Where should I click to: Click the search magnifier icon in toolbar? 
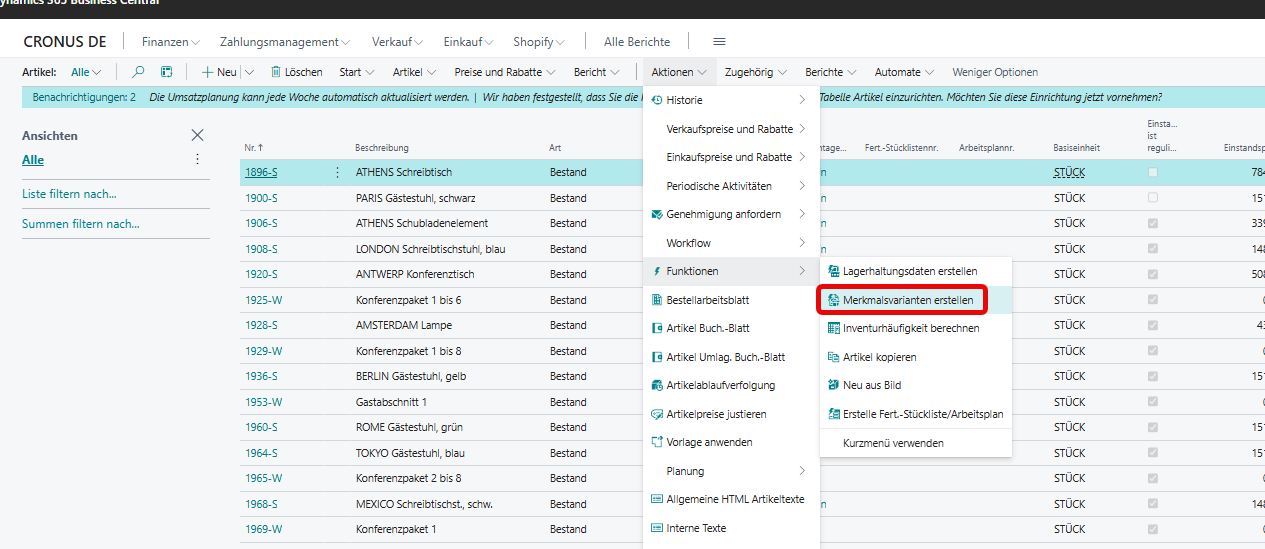(x=139, y=72)
